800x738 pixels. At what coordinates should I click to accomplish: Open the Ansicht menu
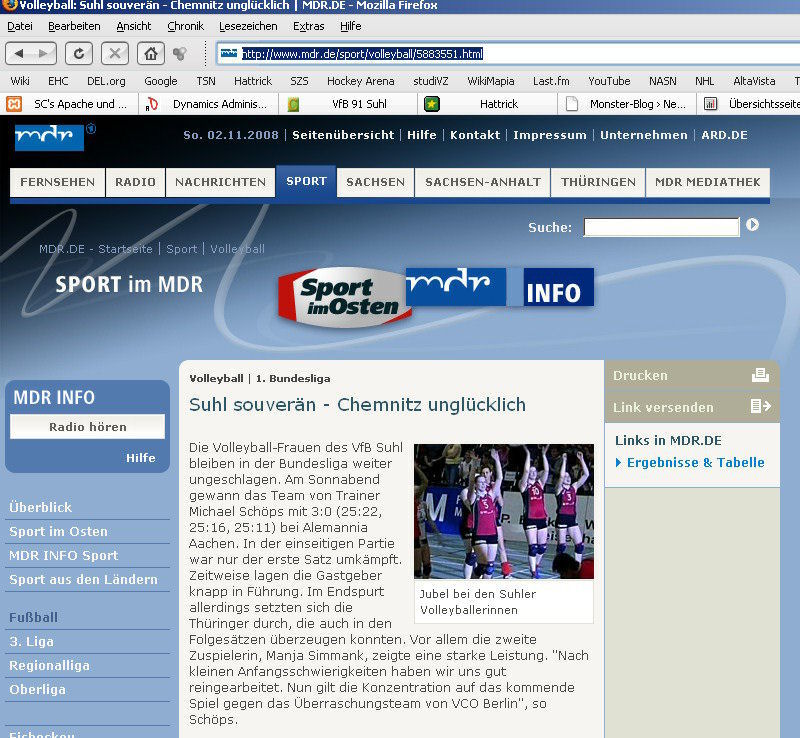pos(134,26)
